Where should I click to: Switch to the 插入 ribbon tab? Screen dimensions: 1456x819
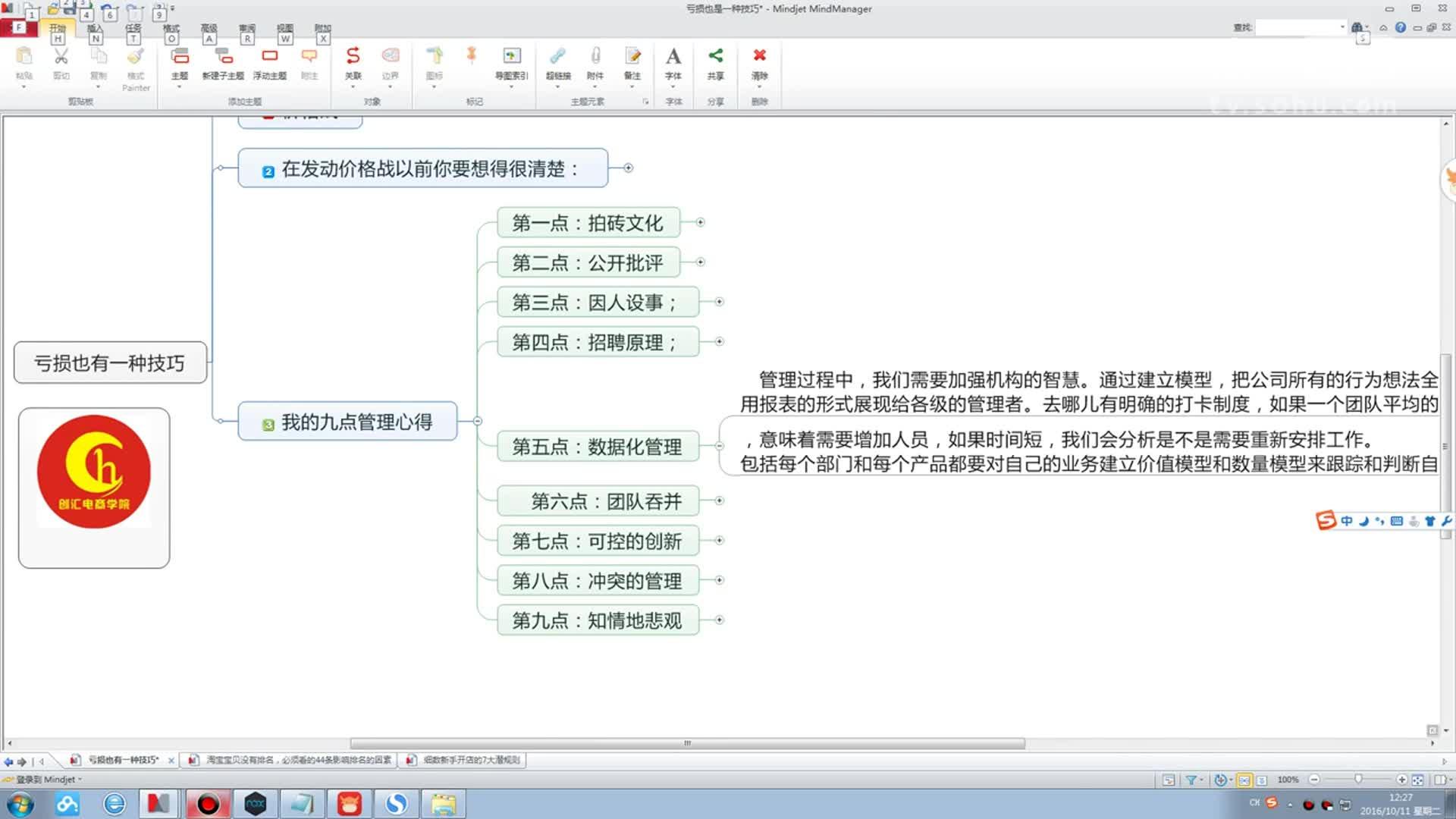[x=96, y=27]
